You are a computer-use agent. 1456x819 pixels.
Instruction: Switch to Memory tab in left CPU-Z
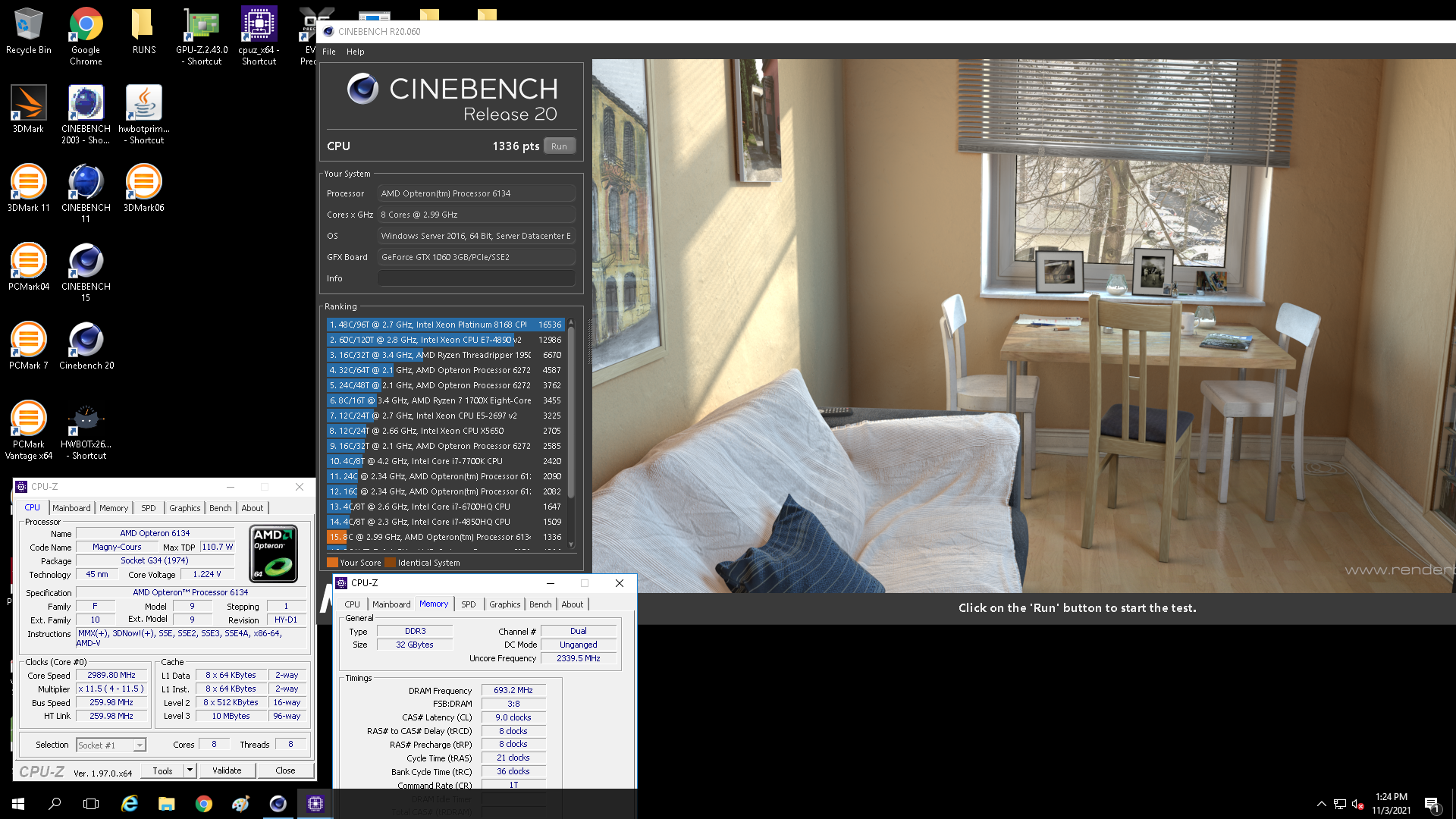click(114, 508)
